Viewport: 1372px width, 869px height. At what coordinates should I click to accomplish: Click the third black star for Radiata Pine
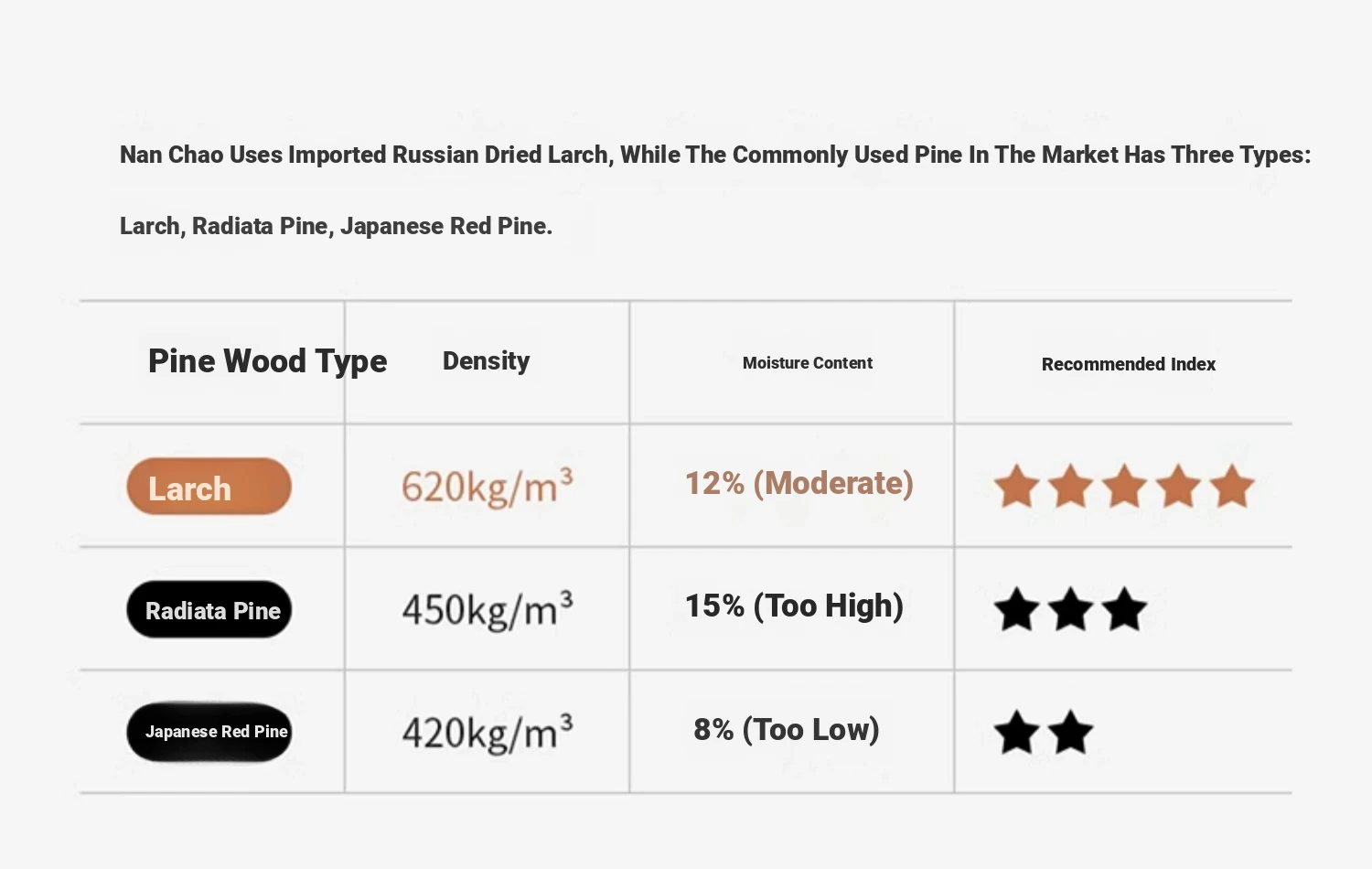(1124, 609)
